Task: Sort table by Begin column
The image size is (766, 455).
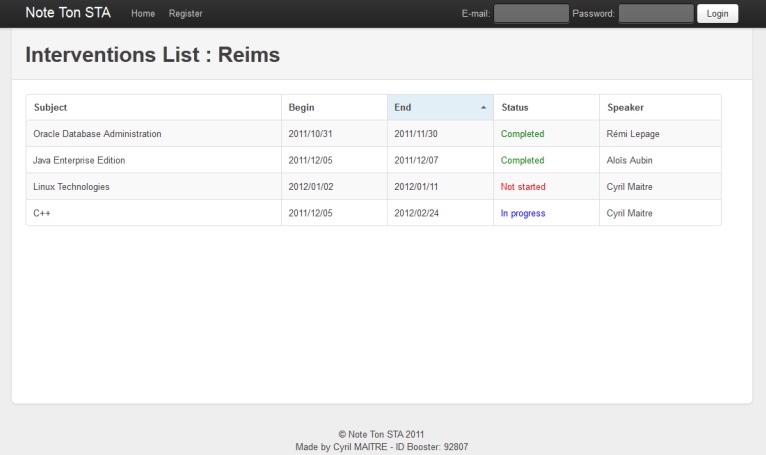Action: point(334,108)
